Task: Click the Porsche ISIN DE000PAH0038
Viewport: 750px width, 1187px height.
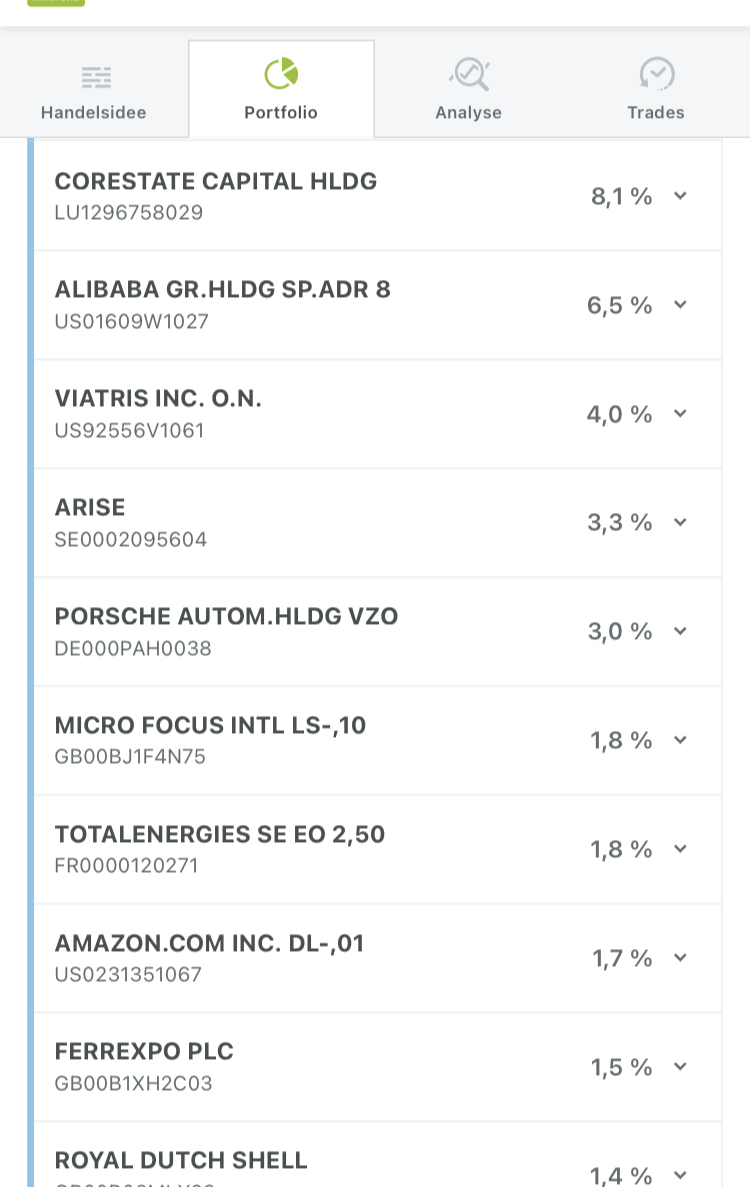Action: coord(133,649)
